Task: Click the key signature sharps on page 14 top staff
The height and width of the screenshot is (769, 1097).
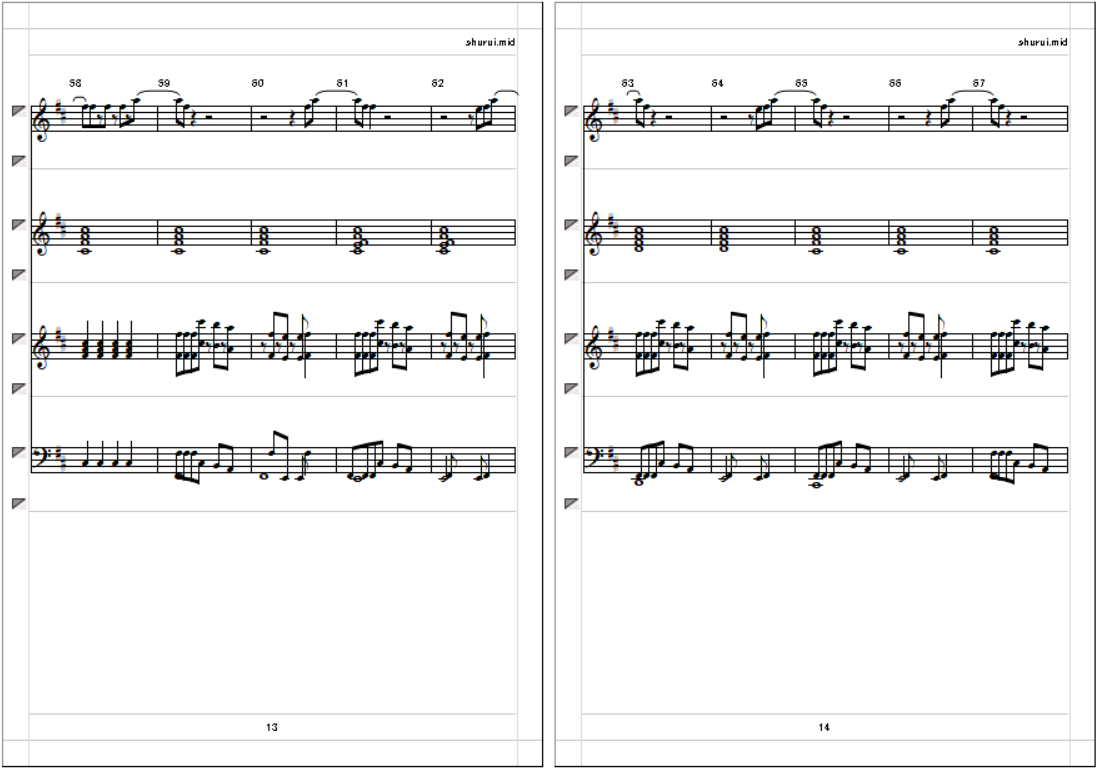Action: tap(616, 112)
